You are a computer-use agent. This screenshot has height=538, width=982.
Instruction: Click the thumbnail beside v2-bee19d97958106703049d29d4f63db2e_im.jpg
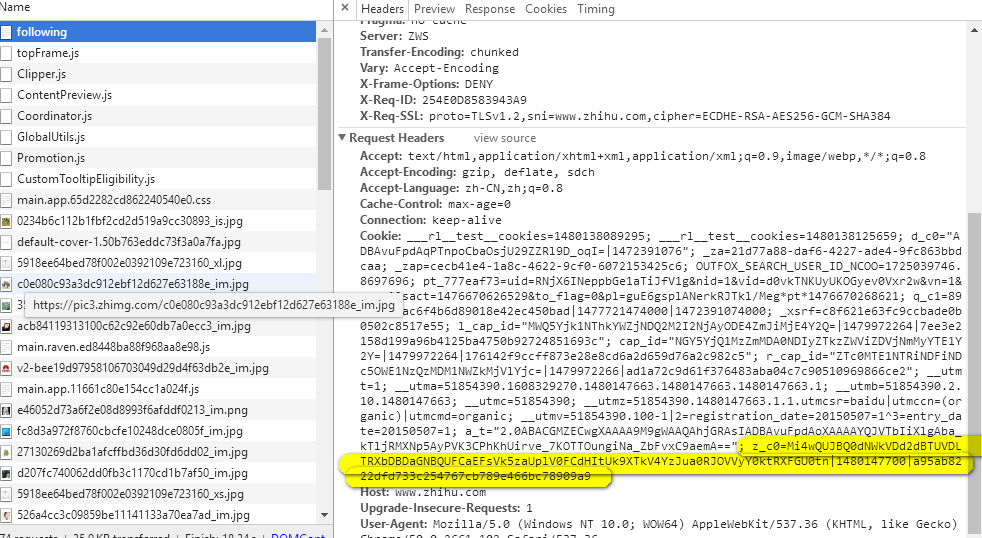(6, 368)
